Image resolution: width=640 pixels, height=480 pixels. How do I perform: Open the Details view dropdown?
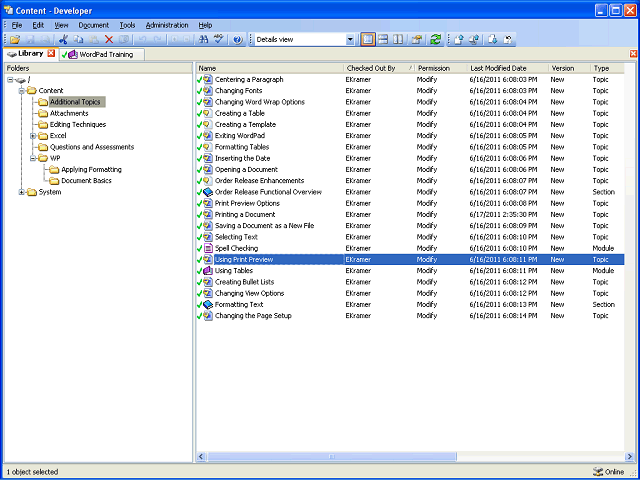(350, 40)
